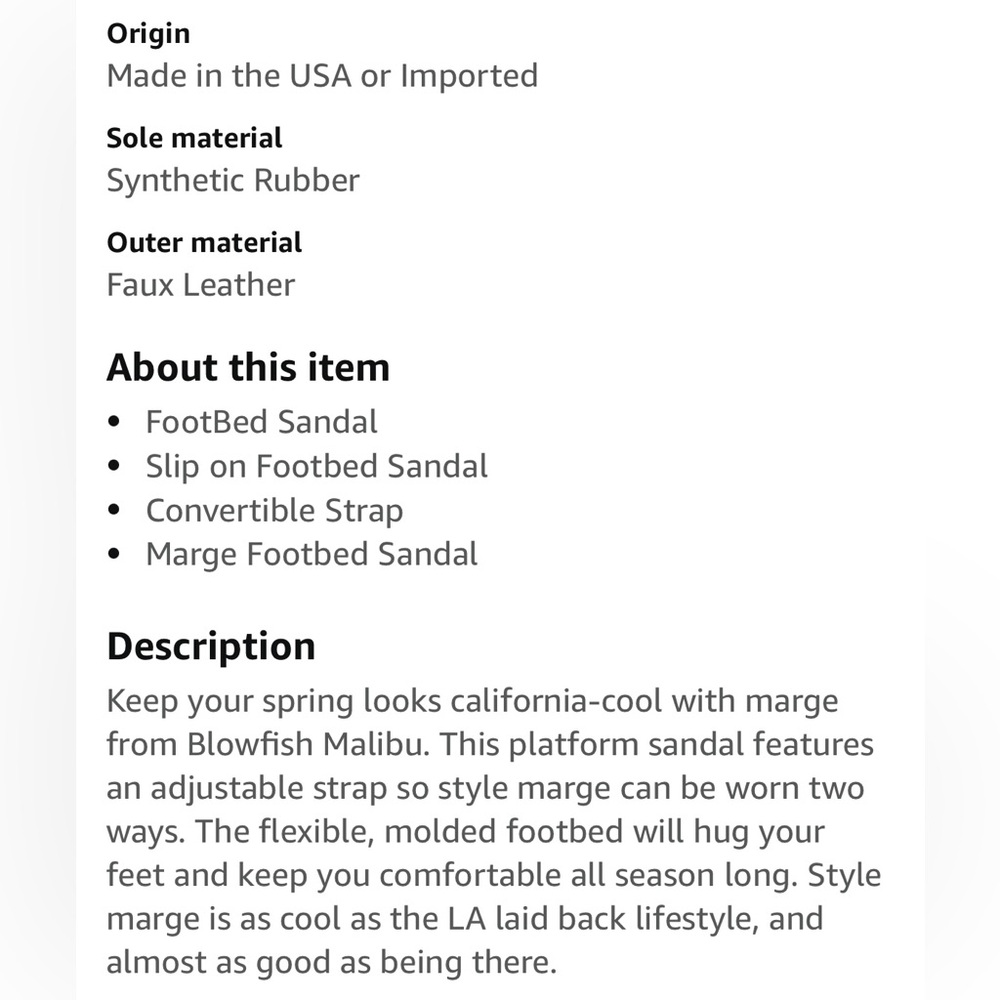Click the 'molded footbed' phrase
This screenshot has height=1000, width=1000.
coord(503,832)
